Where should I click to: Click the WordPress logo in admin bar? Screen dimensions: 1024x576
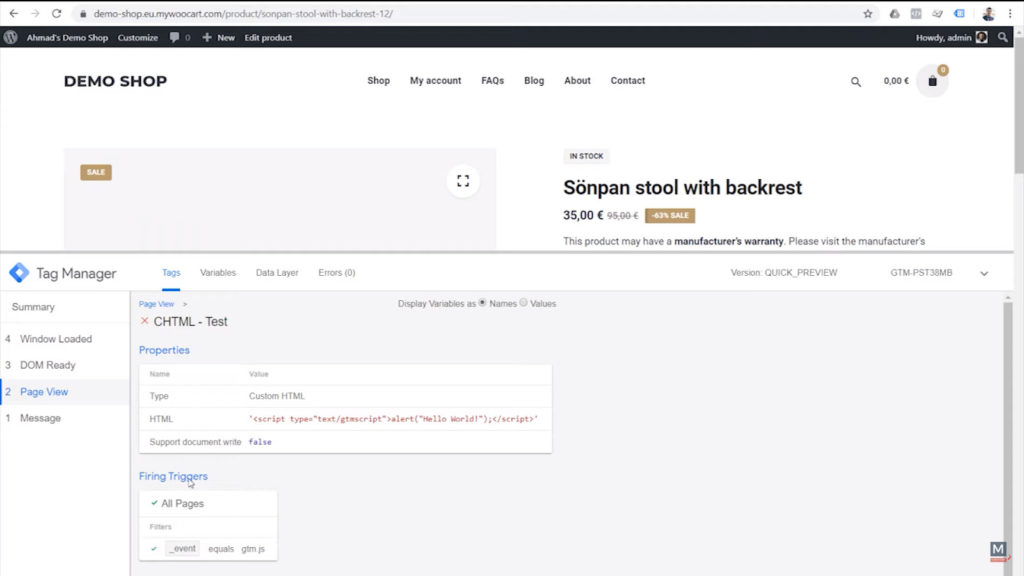coord(11,37)
